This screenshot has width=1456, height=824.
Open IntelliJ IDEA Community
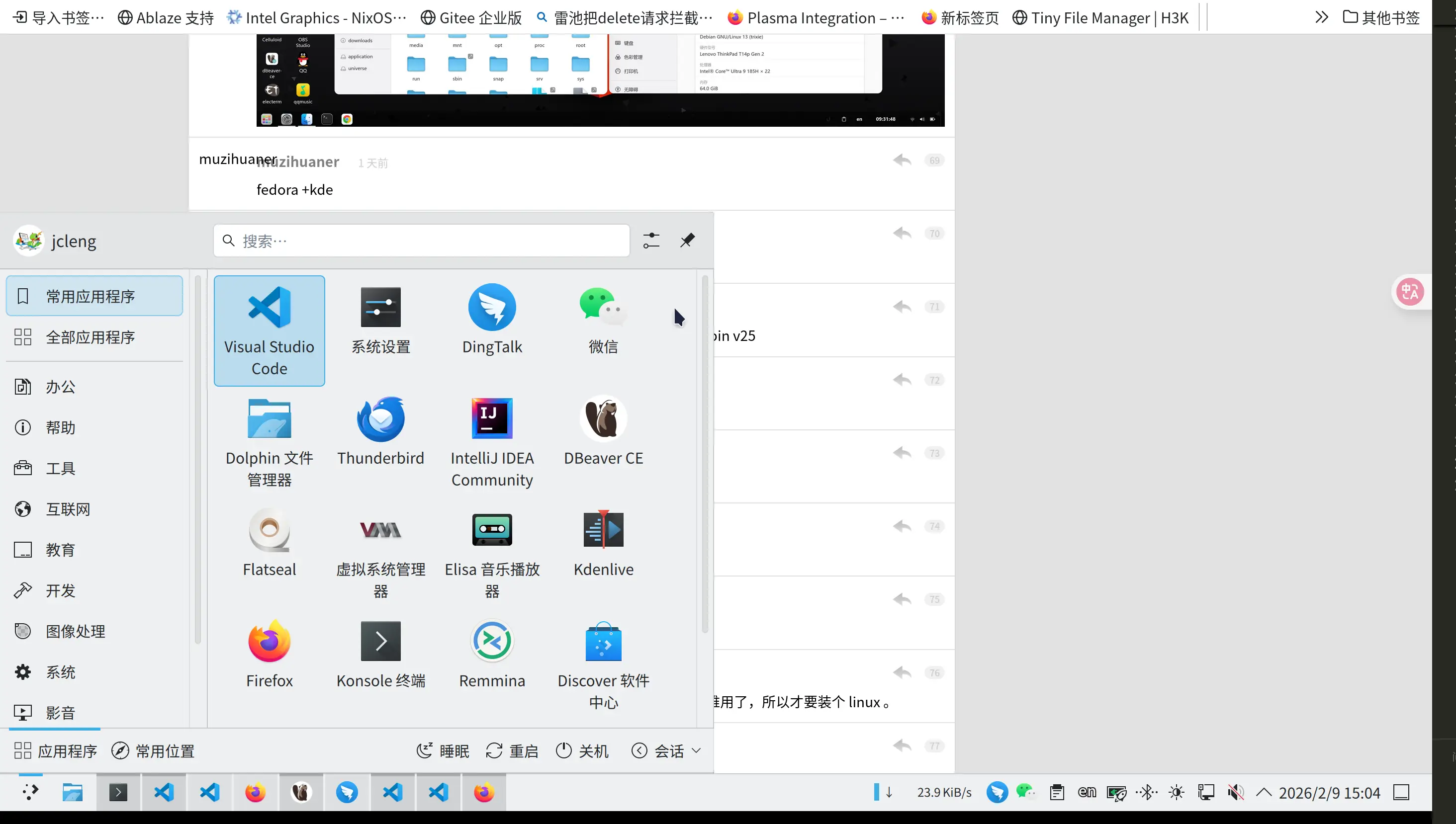(x=491, y=441)
